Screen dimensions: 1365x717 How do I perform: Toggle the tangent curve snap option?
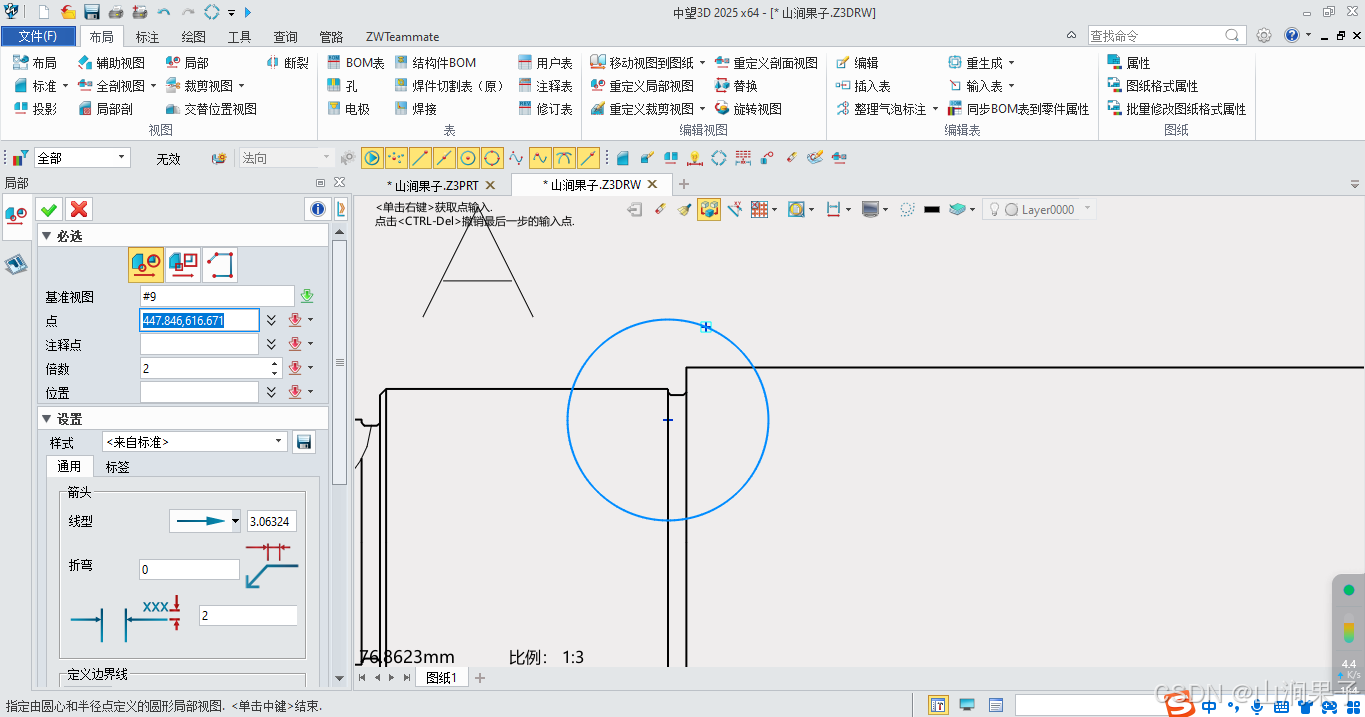click(x=564, y=158)
